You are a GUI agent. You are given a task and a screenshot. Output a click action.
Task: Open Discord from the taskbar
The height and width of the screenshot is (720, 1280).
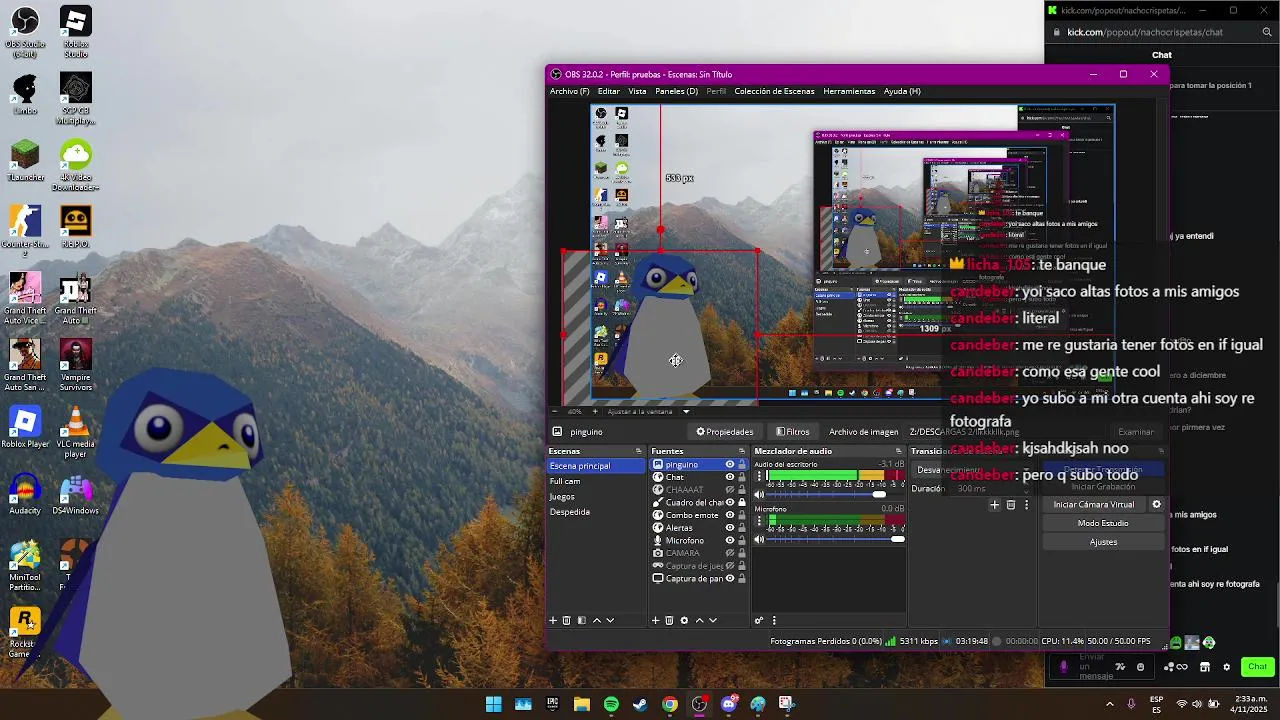tap(728, 704)
